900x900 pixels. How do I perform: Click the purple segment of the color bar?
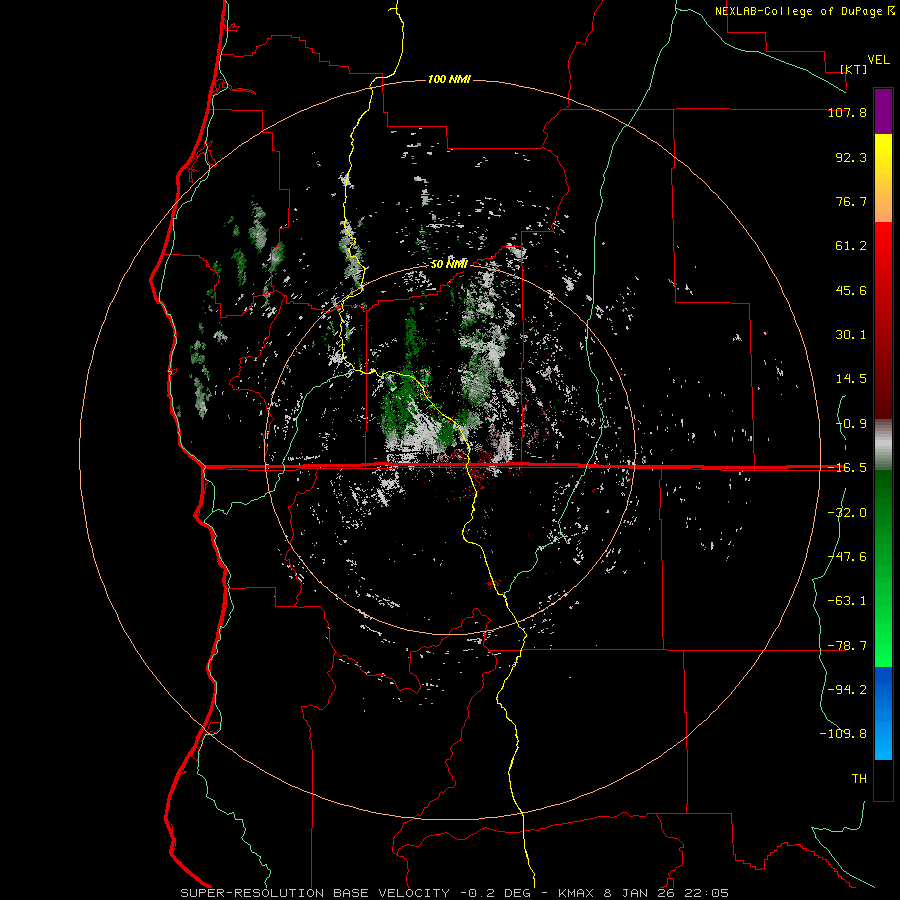883,112
